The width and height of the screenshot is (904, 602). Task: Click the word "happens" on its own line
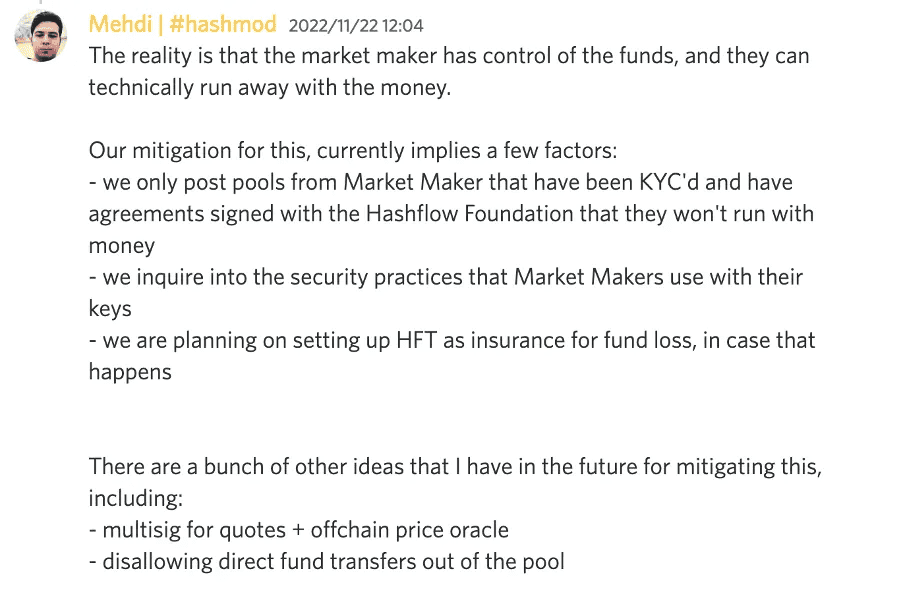tap(130, 372)
